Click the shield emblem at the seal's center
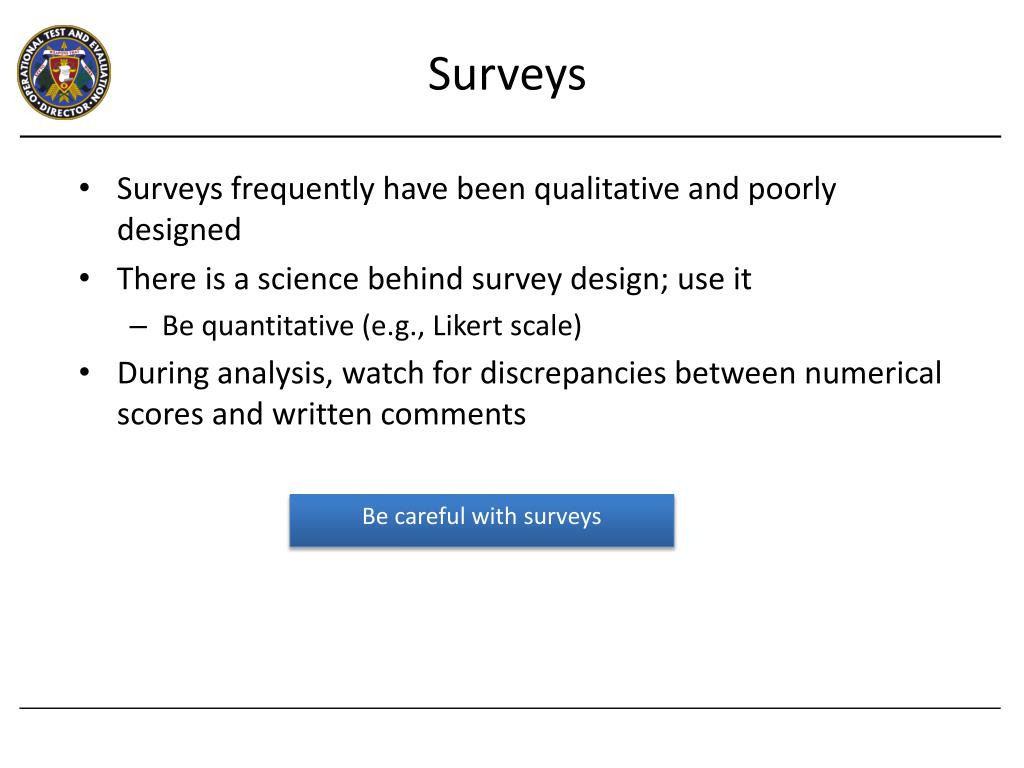The height and width of the screenshot is (768, 1024). point(64,74)
